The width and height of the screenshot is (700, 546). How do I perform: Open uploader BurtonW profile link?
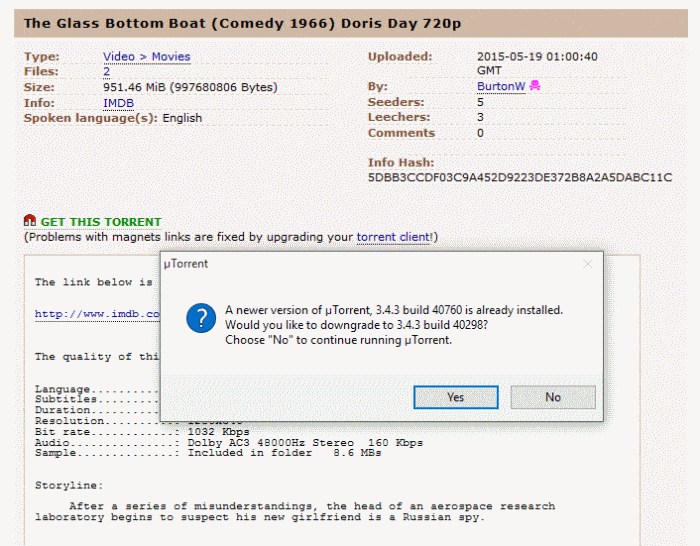point(501,86)
